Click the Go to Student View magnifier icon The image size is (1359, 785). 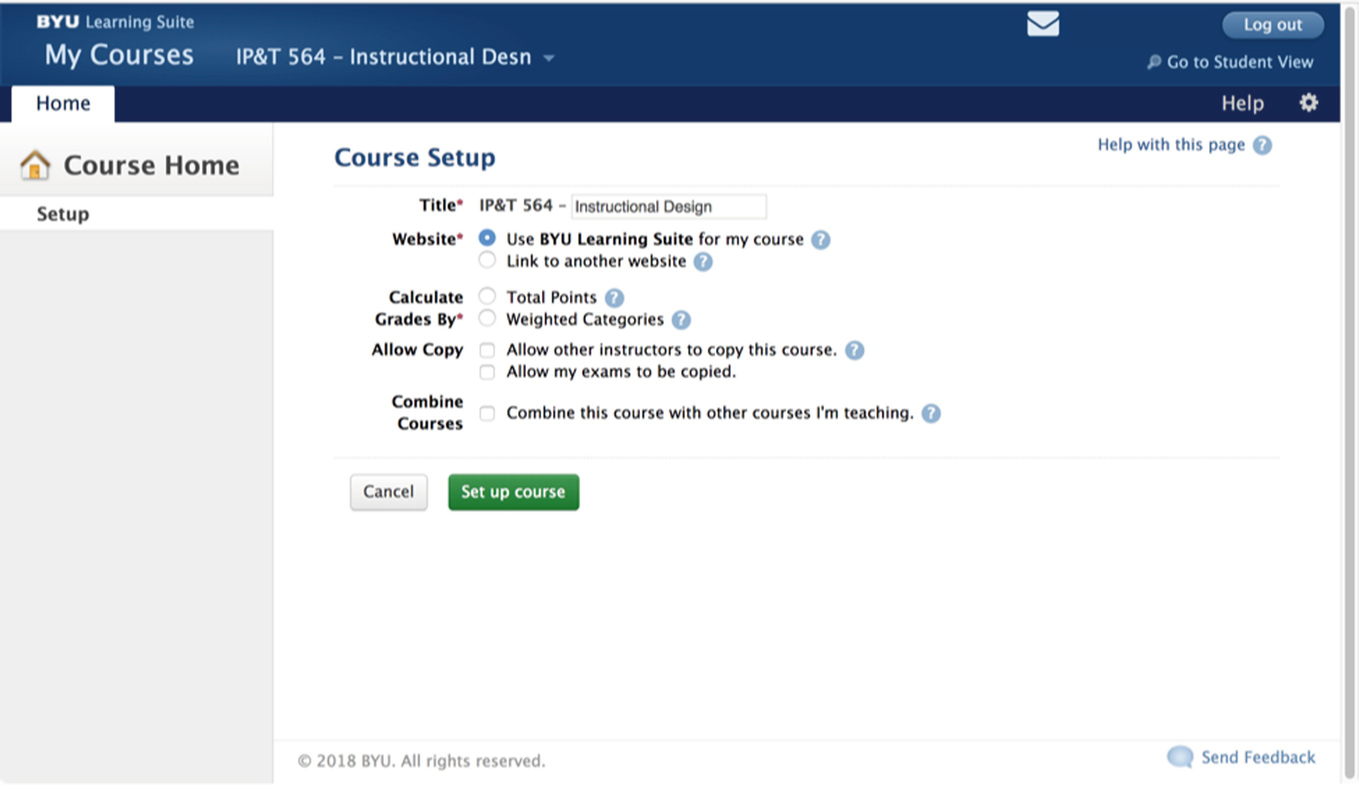(1154, 62)
